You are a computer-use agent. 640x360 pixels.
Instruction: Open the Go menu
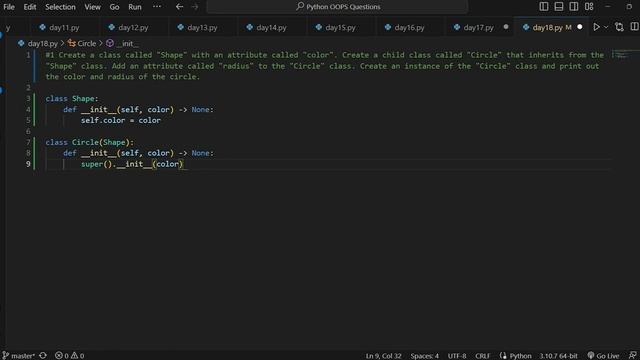point(114,7)
